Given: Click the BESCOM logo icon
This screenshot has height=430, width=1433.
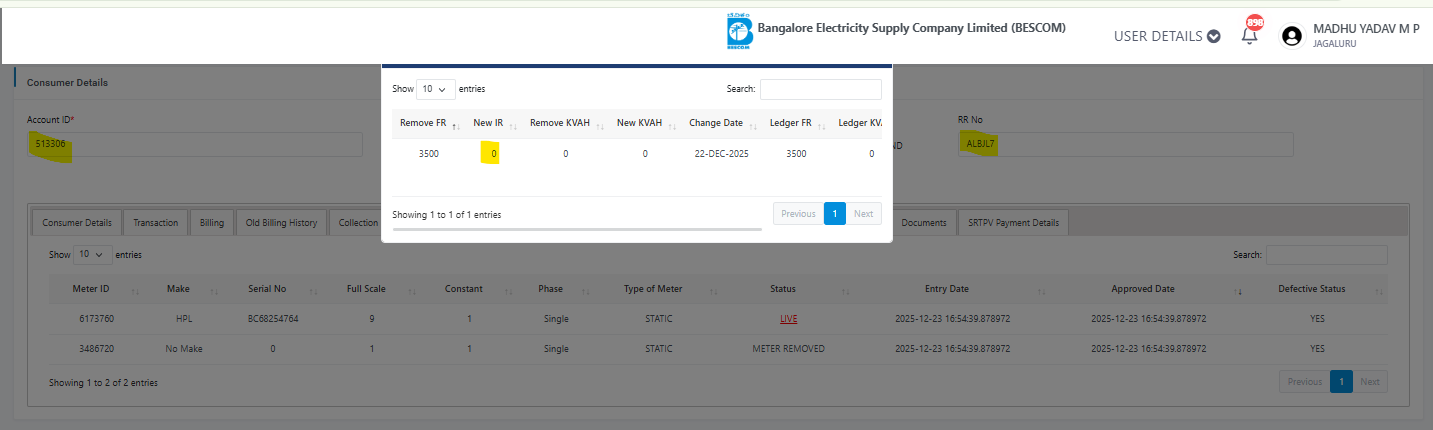Looking at the screenshot, I should click(740, 31).
